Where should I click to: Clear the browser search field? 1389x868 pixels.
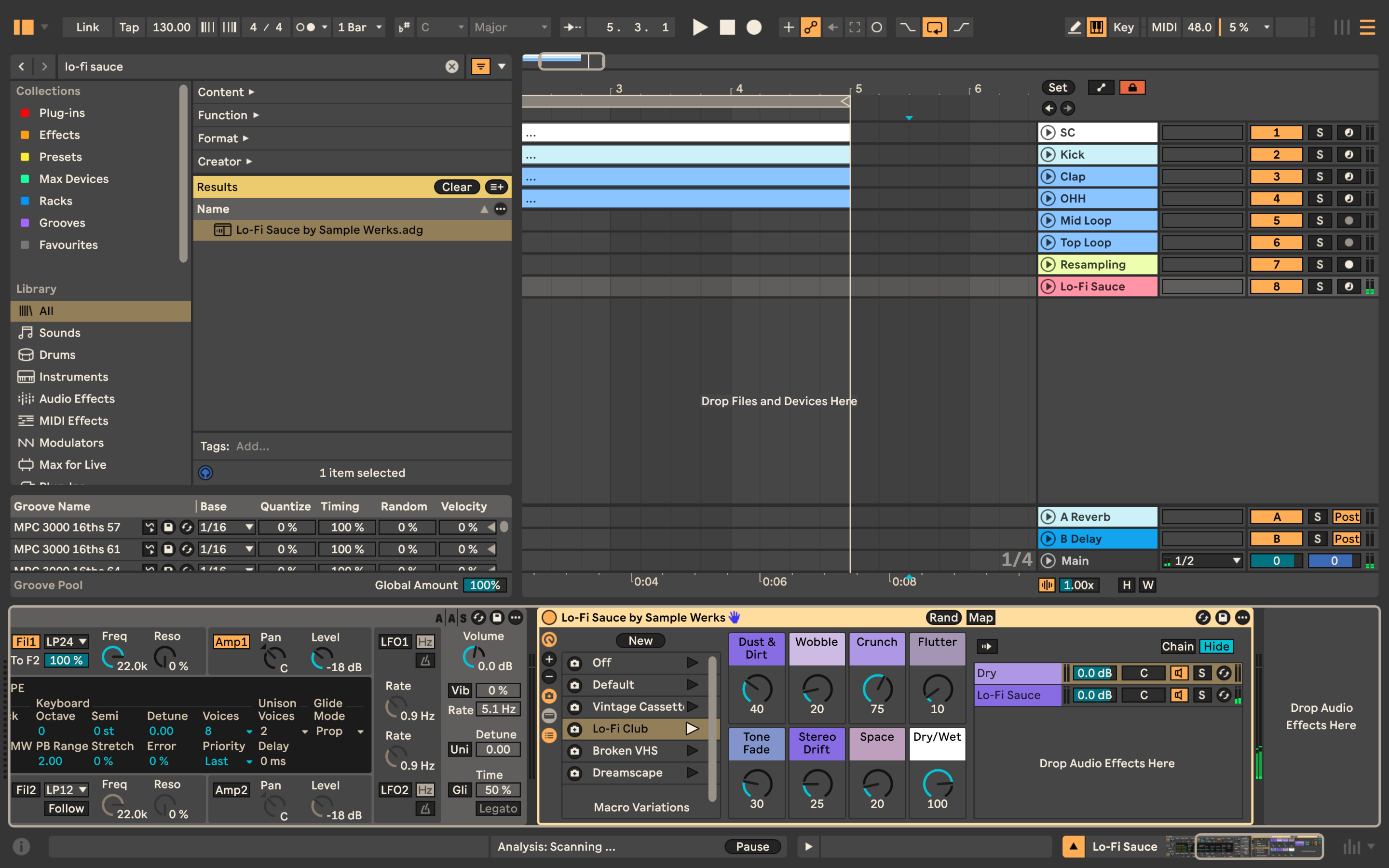[452, 67]
